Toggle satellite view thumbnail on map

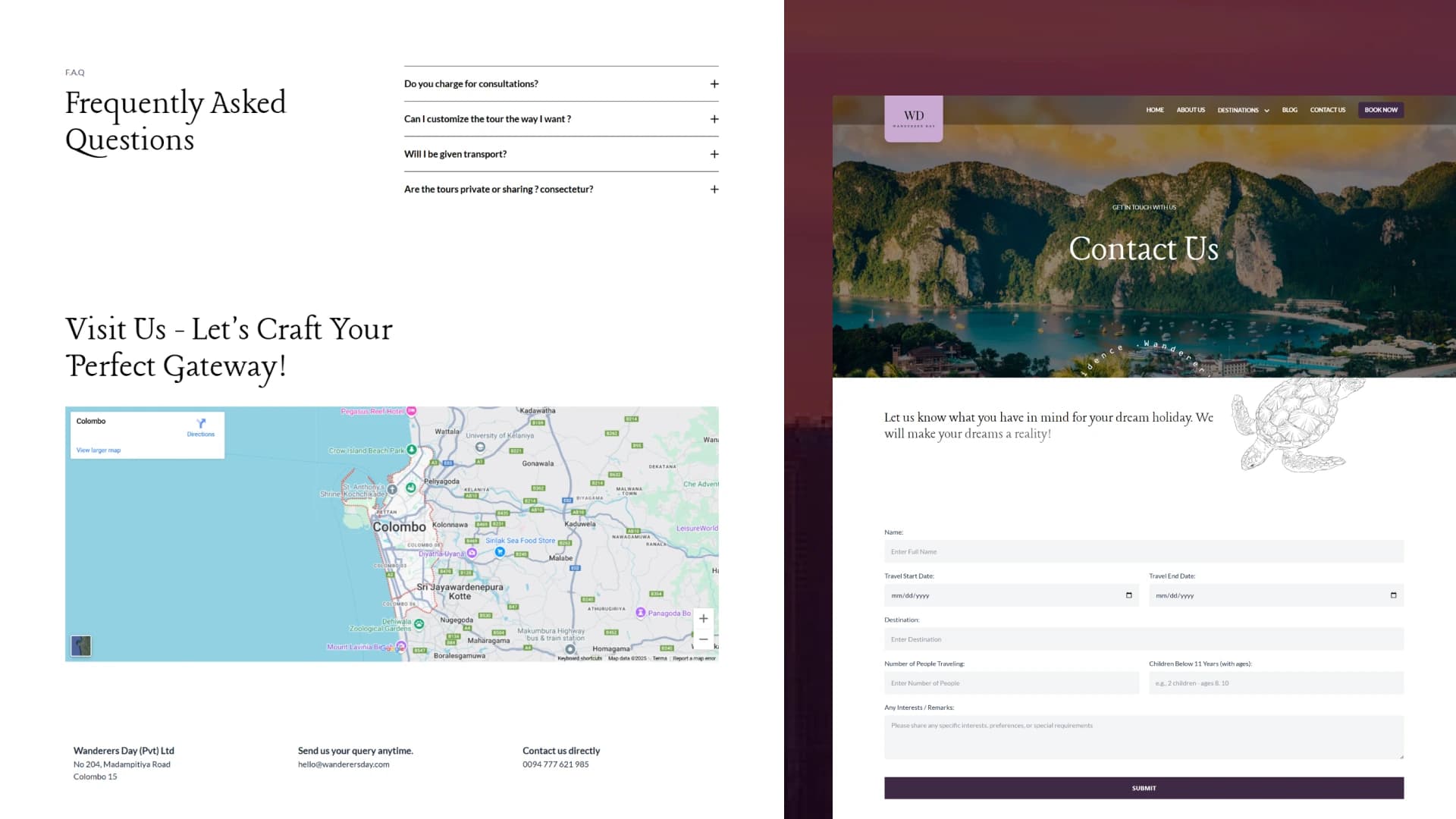point(81,645)
